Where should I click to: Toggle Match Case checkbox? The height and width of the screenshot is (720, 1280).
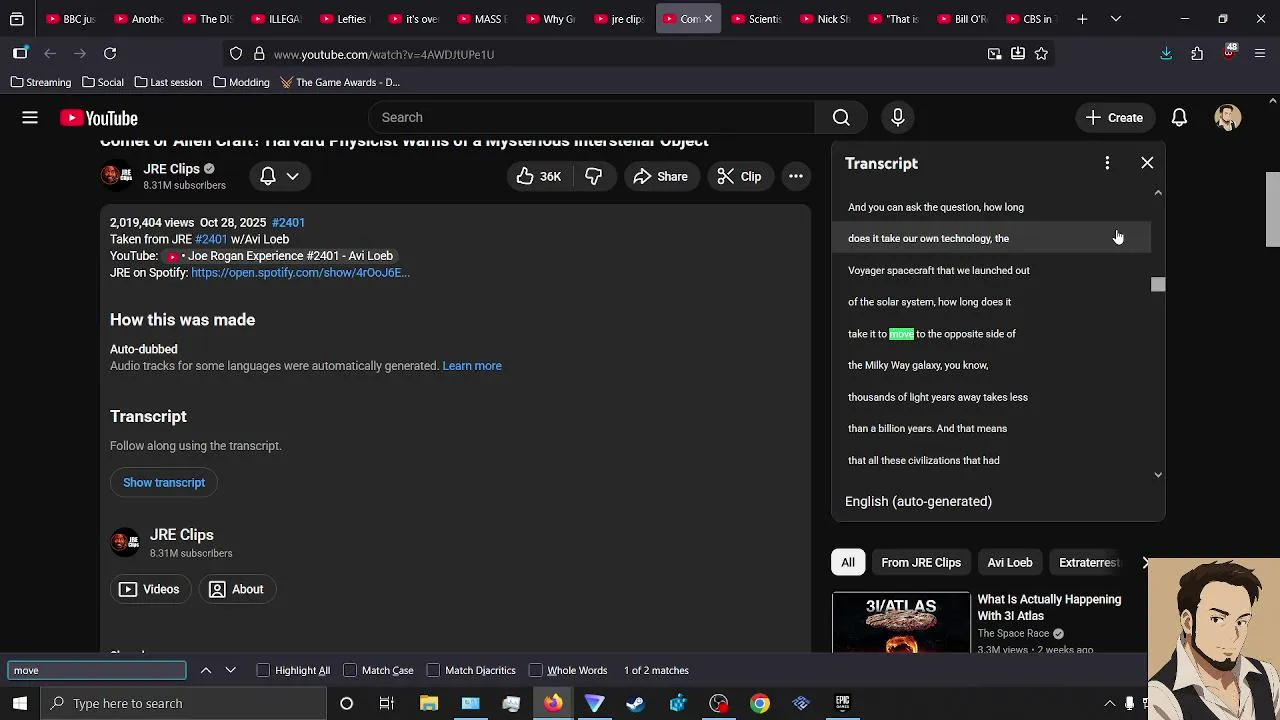tap(350, 670)
